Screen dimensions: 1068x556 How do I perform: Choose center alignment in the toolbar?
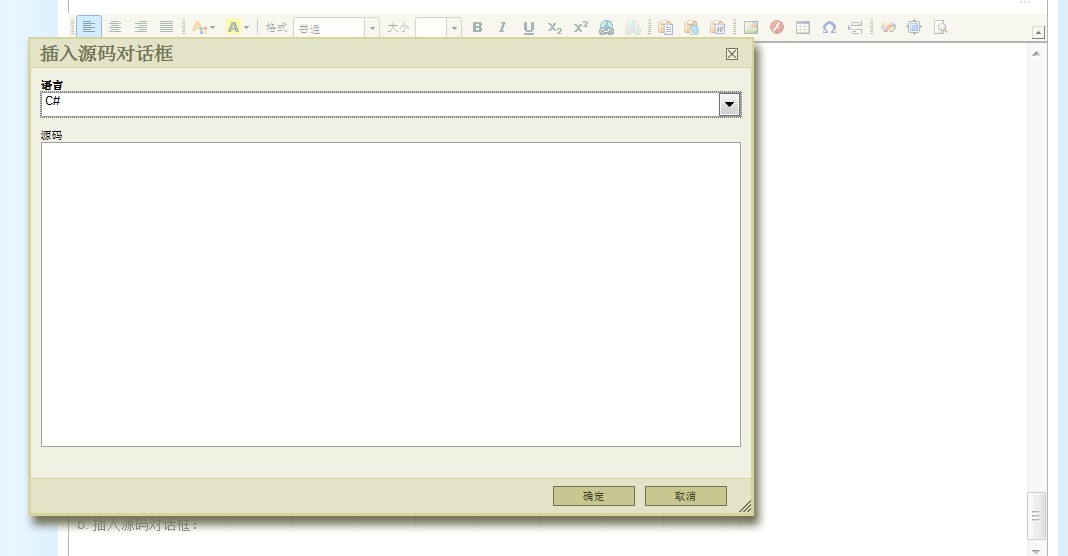tap(115, 27)
